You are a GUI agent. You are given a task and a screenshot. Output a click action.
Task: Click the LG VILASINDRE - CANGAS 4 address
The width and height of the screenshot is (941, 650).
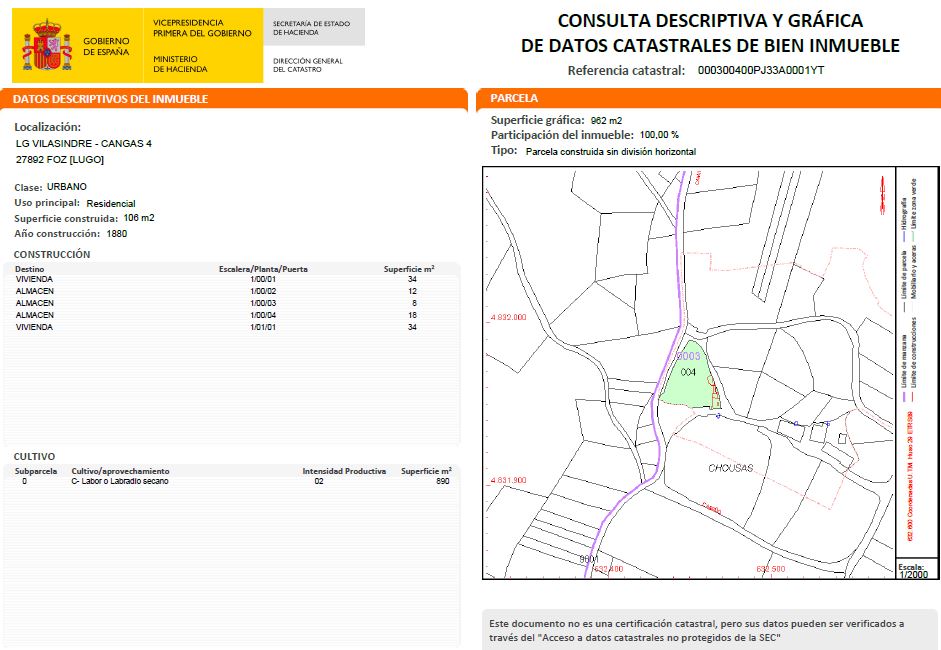tap(84, 144)
